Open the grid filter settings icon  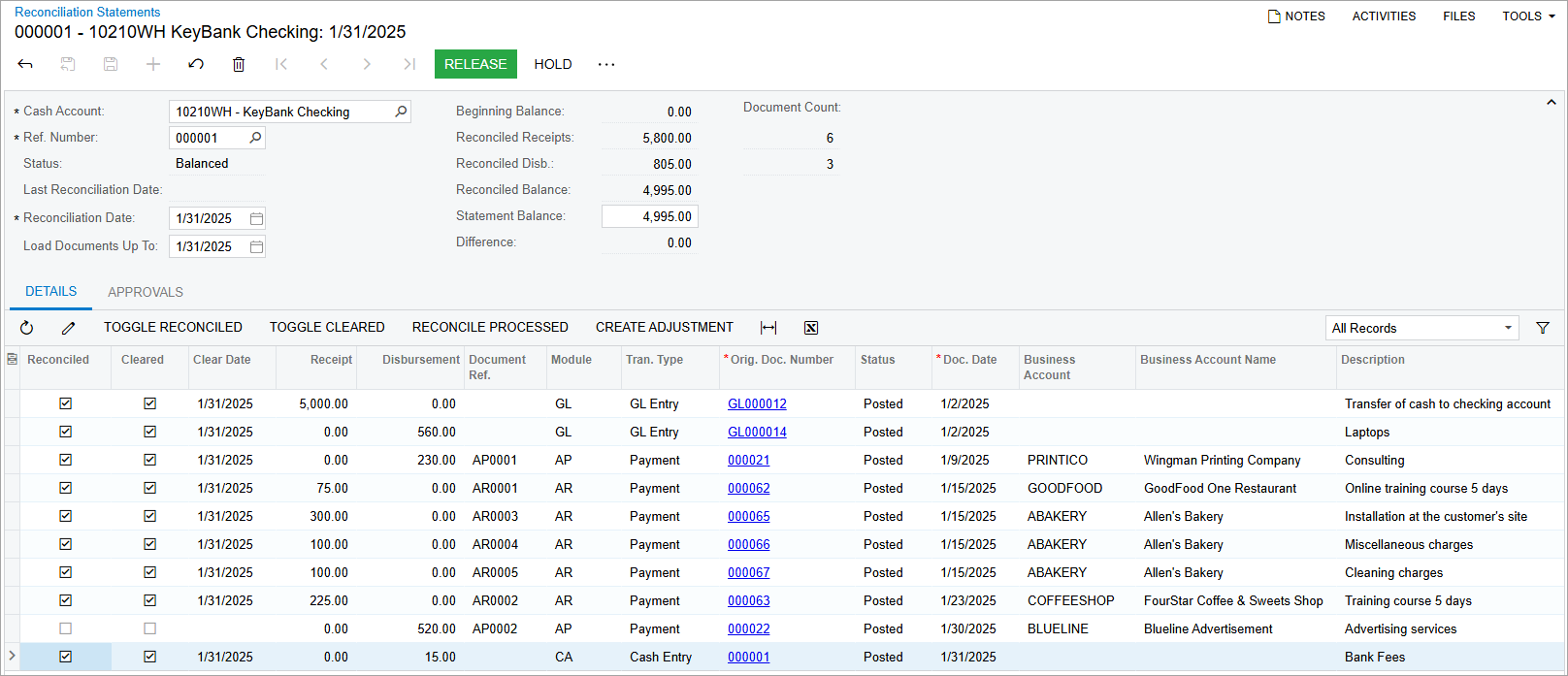tap(1543, 328)
